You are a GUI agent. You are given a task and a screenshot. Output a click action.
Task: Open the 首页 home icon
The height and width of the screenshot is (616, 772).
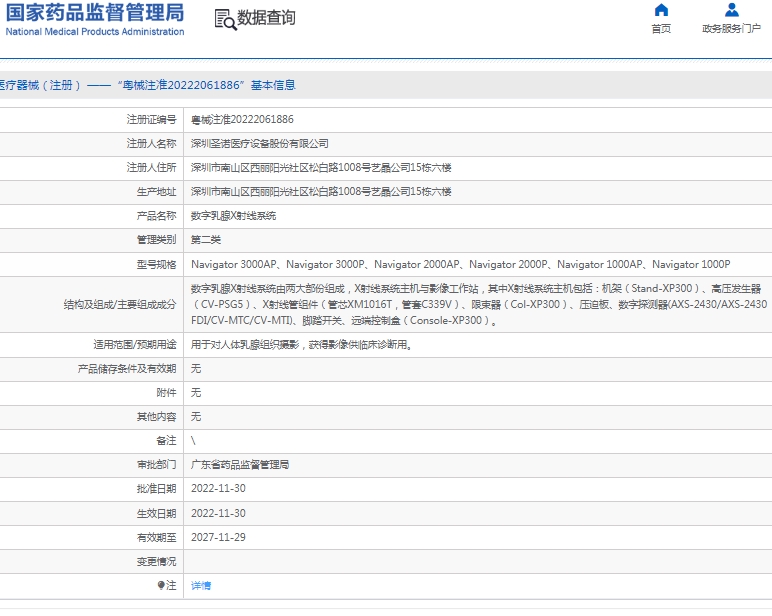661,10
